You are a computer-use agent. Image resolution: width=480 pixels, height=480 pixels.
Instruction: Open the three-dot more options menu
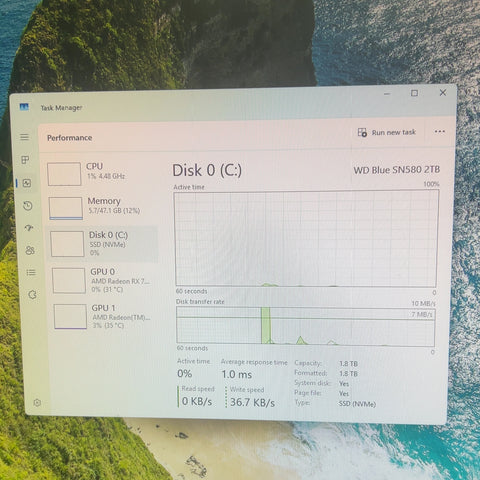point(440,131)
